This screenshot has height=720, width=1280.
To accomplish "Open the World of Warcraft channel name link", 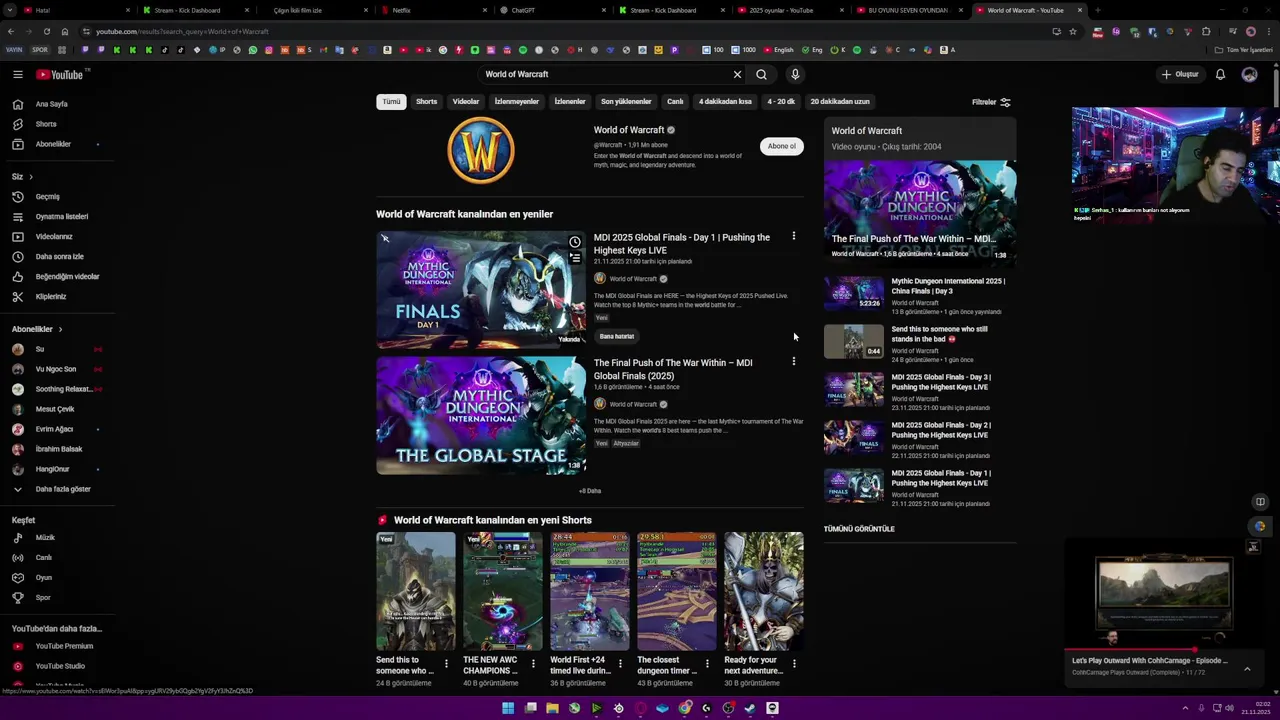I will click(x=629, y=130).
